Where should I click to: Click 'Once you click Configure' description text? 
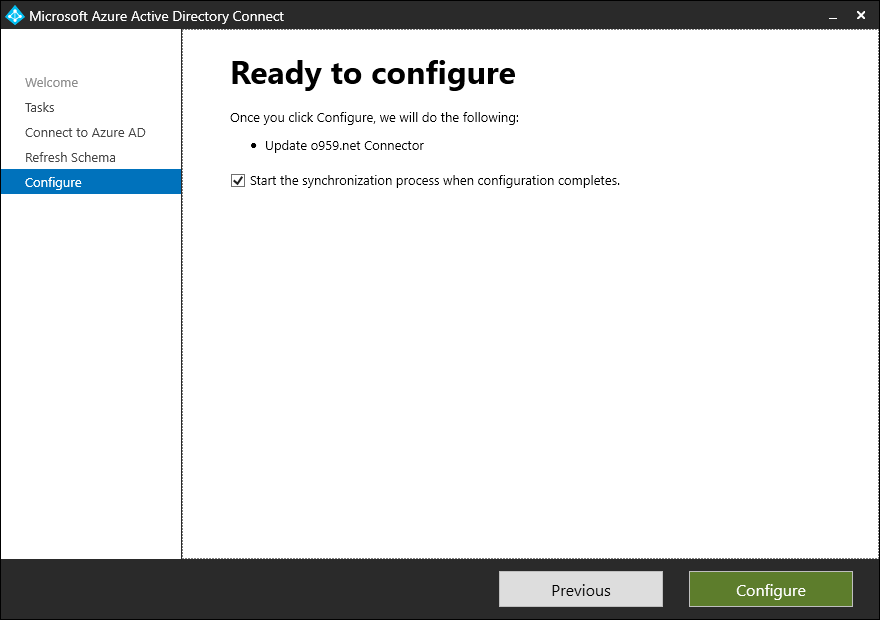374,118
